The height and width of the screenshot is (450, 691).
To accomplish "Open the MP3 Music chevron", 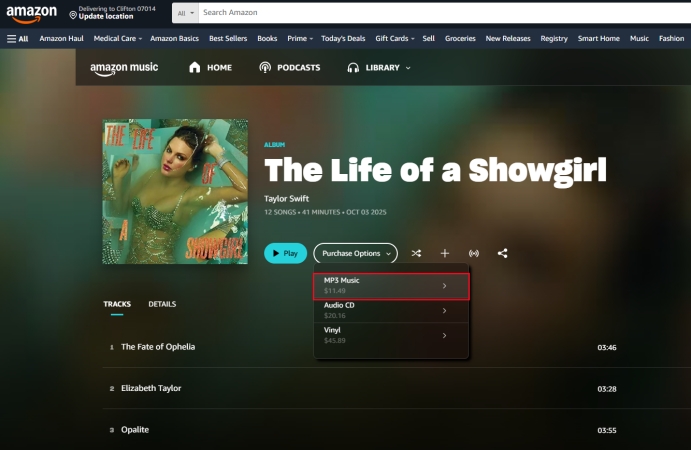I will click(x=444, y=286).
